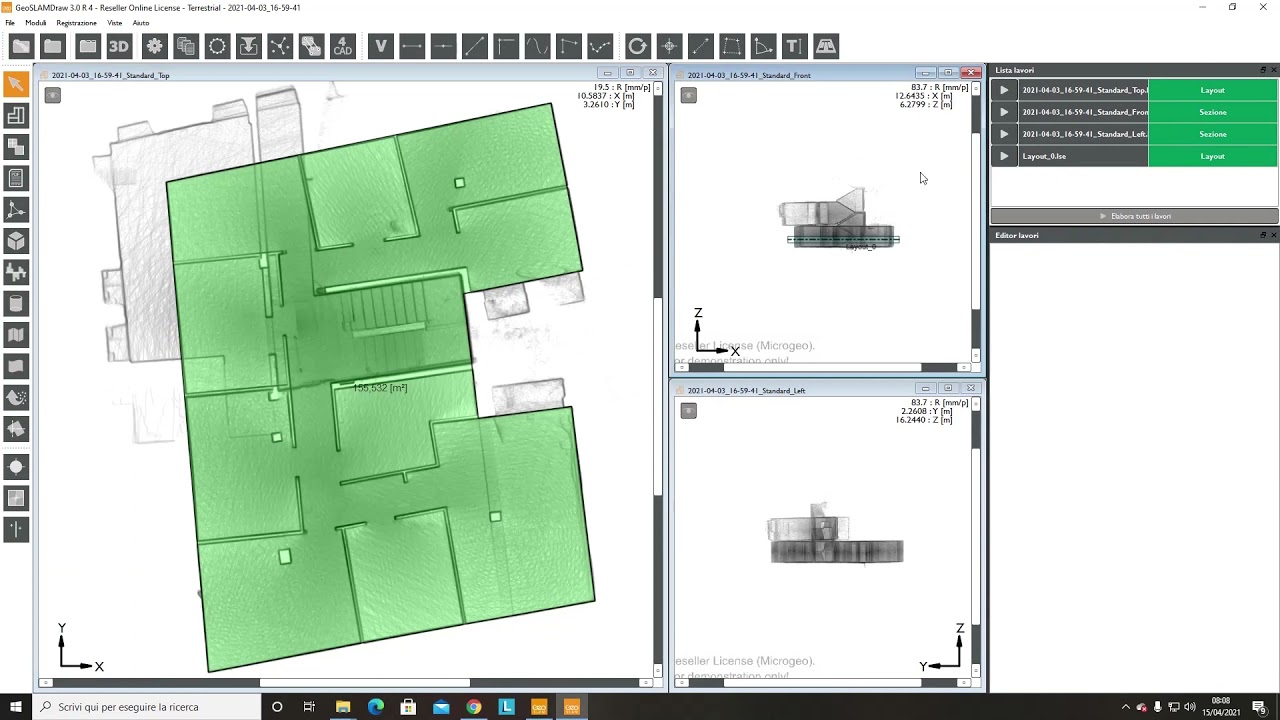1280x720 pixels.
Task: Select the floor plan layout sidebar tool
Action: (x=16, y=116)
